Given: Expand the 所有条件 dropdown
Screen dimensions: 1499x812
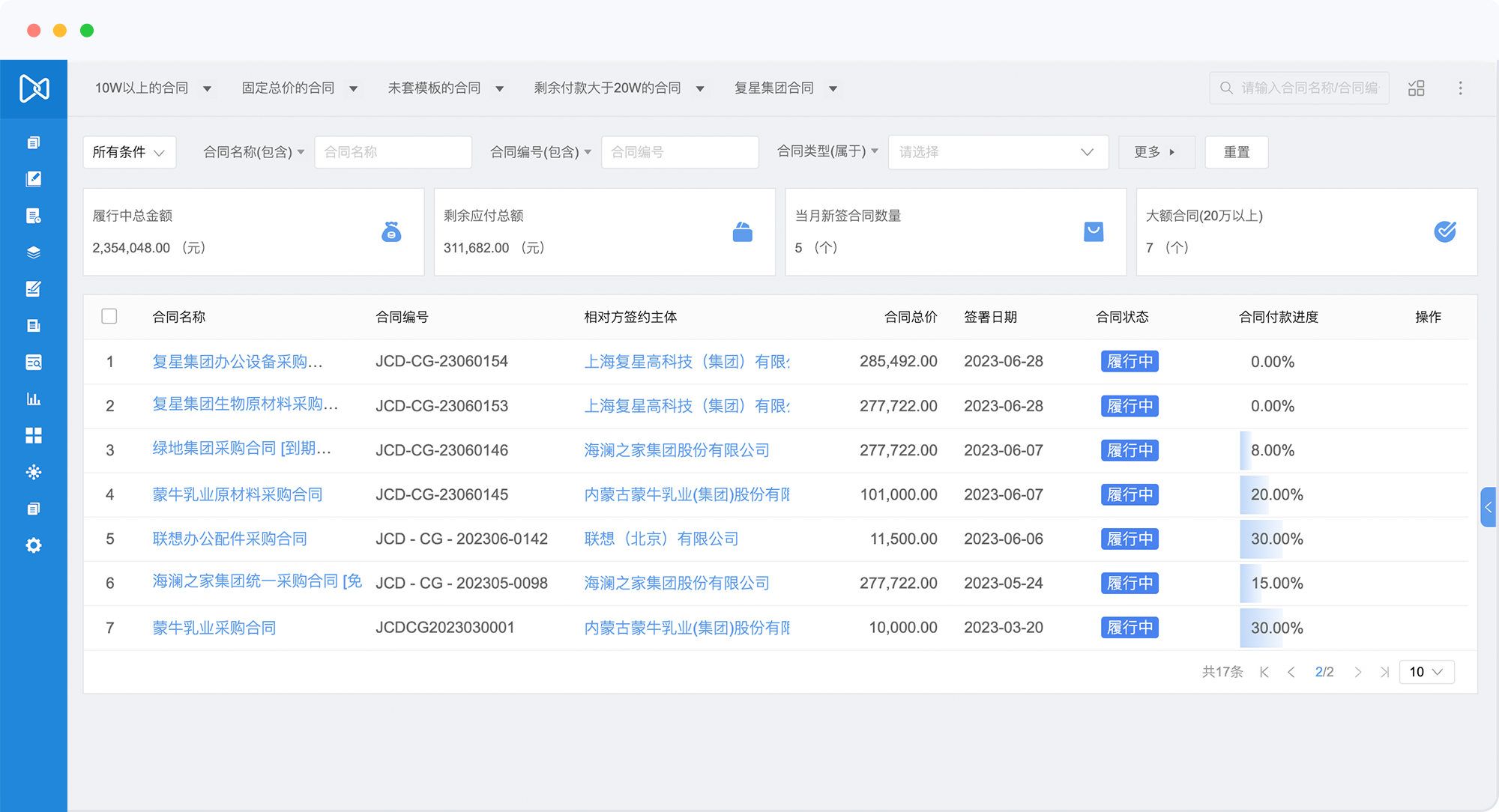Looking at the screenshot, I should (129, 152).
